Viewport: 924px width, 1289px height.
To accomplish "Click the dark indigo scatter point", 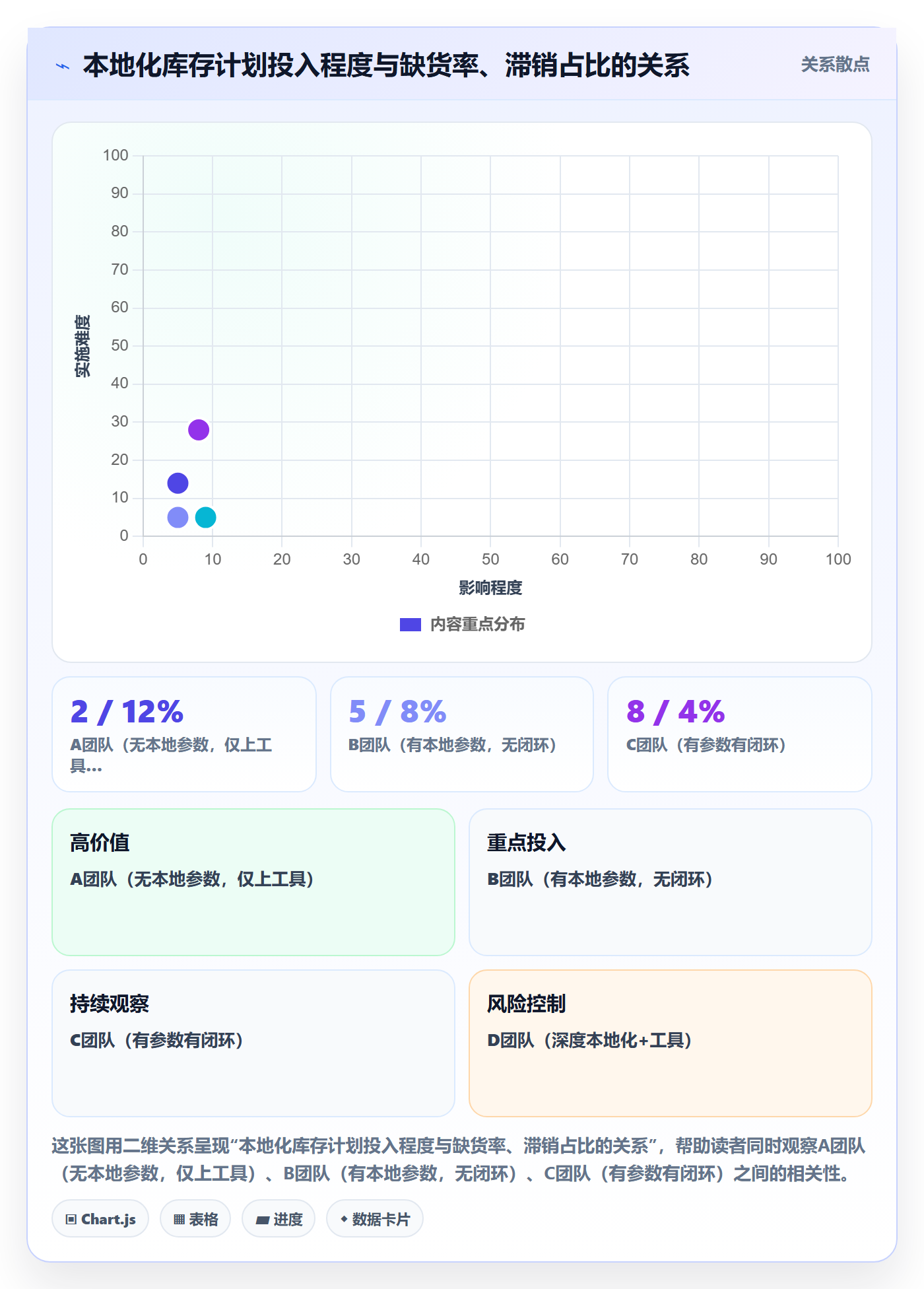I will 178,483.
